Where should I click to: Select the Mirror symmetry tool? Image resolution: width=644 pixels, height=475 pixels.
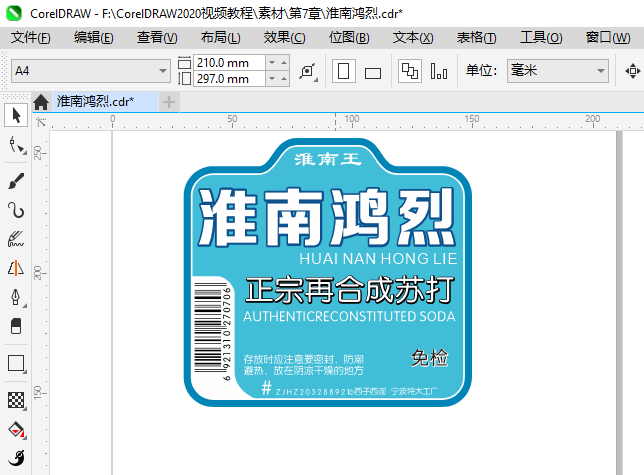(x=16, y=268)
